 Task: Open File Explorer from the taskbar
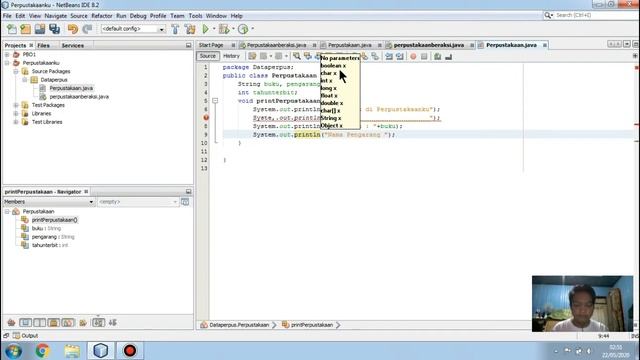pyautogui.click(x=72, y=351)
